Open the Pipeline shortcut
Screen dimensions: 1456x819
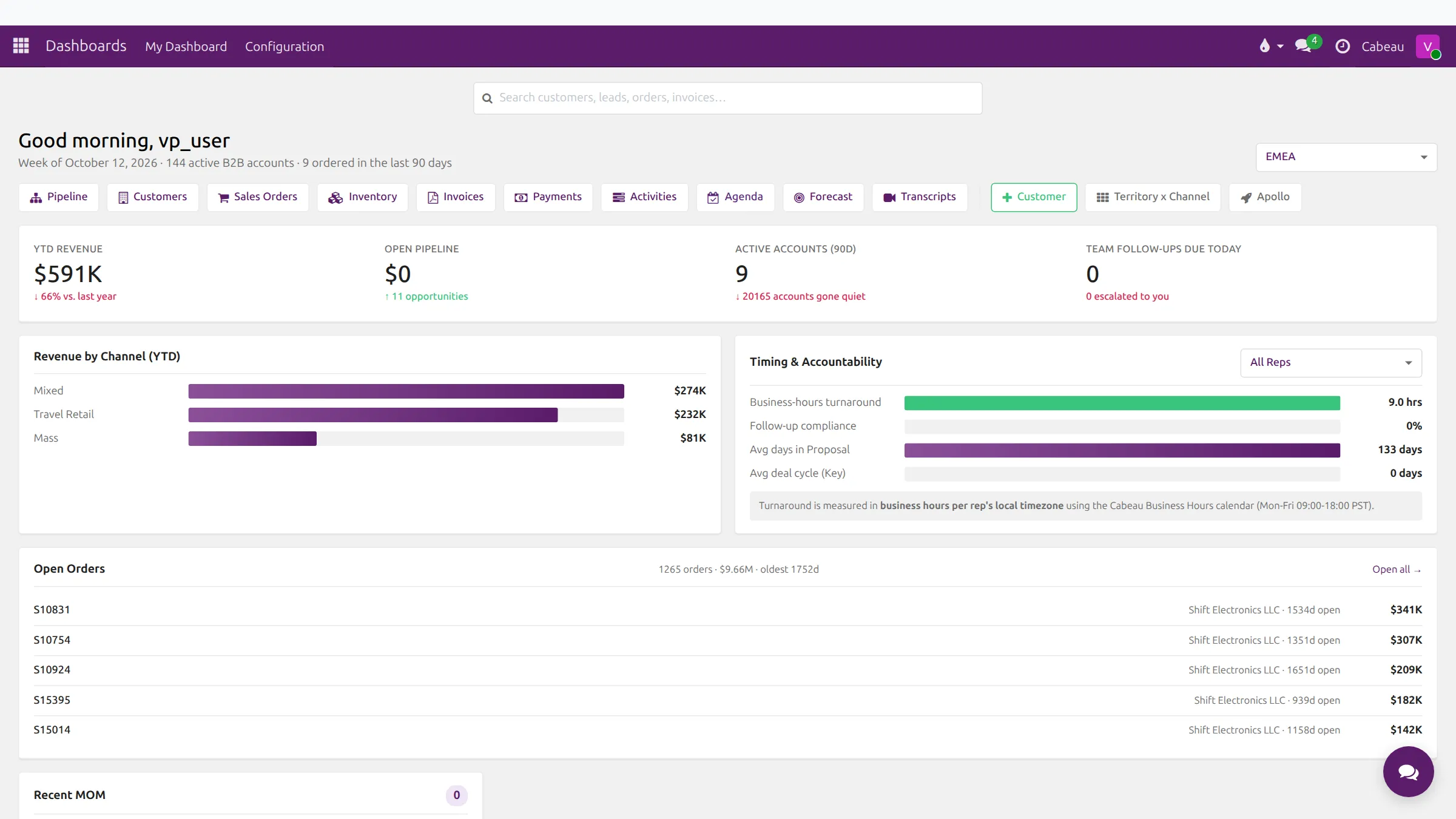pyautogui.click(x=59, y=197)
